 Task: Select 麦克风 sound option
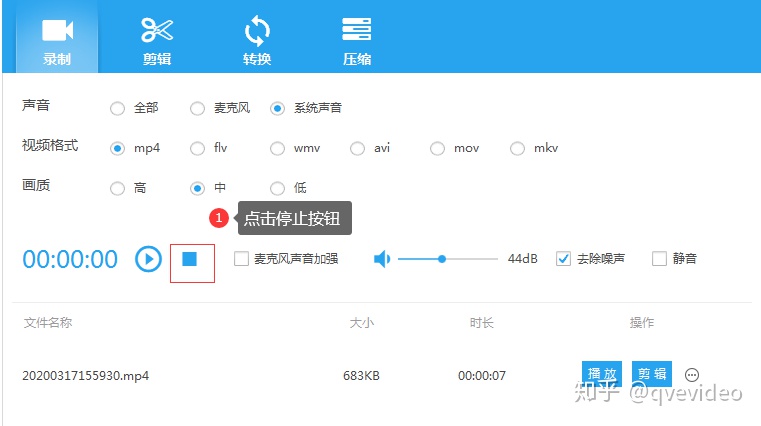click(198, 108)
